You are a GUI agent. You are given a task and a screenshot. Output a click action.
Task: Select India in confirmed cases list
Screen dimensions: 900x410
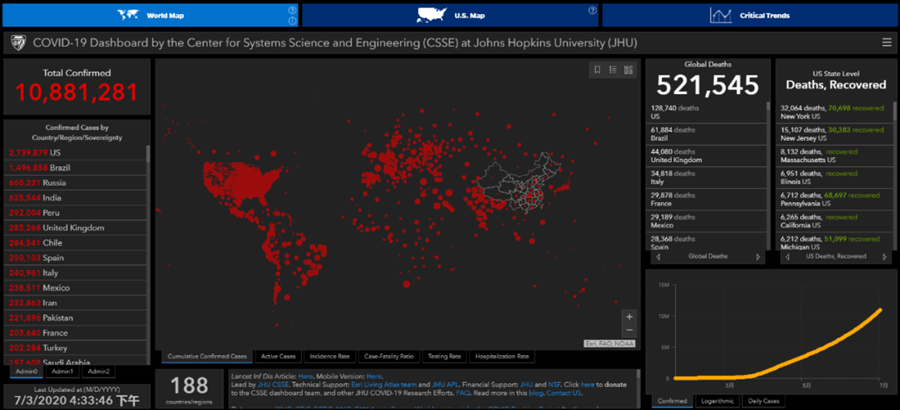[77, 198]
